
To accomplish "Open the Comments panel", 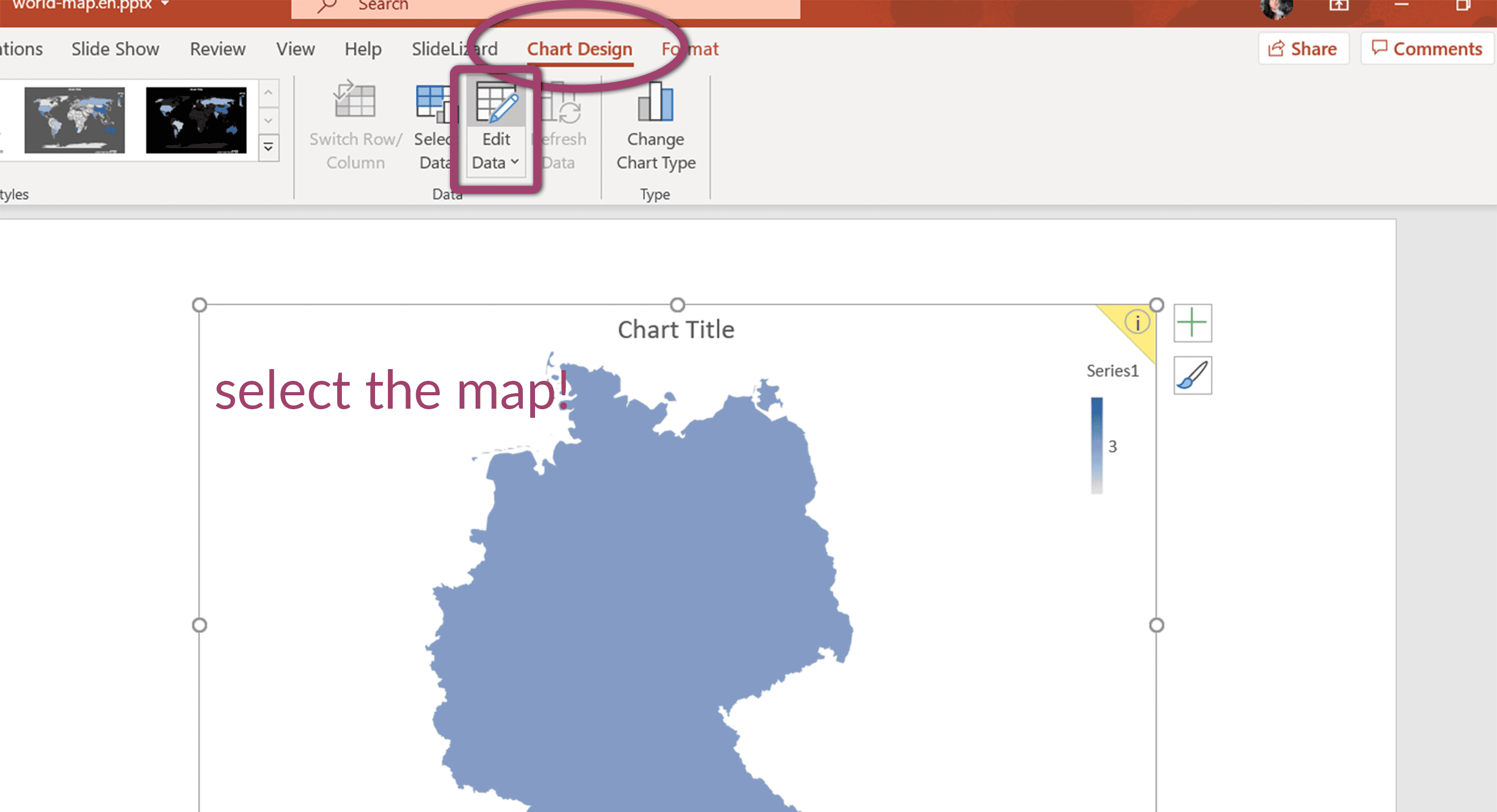I will tap(1427, 49).
